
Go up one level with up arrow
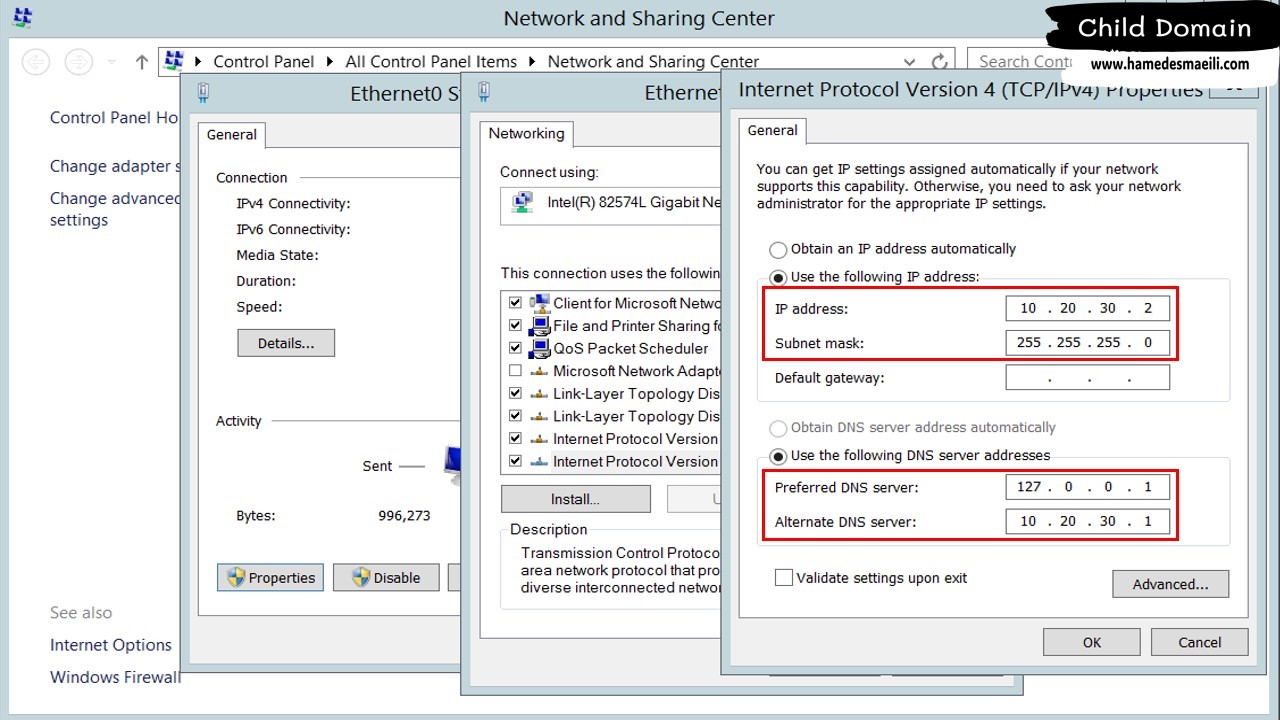point(141,62)
